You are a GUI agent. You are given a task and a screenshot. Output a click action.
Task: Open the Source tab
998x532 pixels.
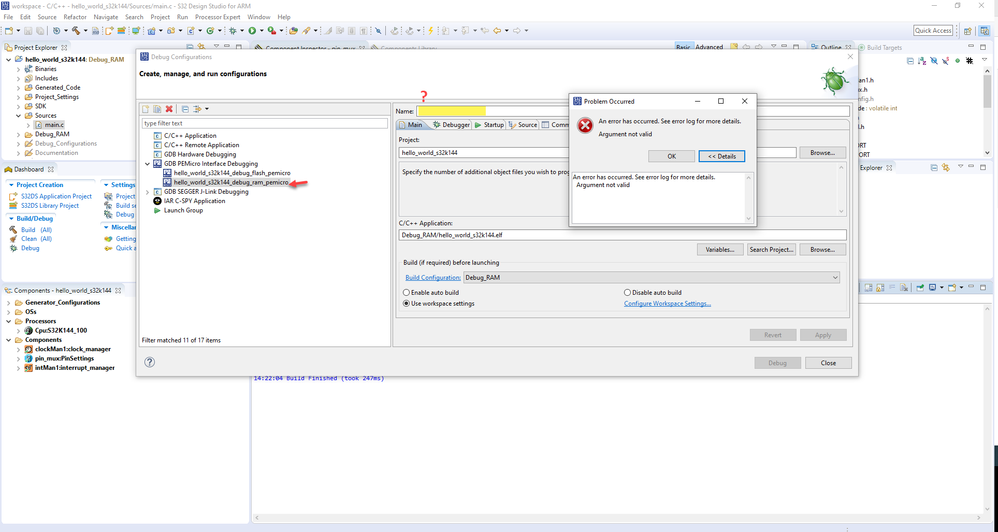523,125
